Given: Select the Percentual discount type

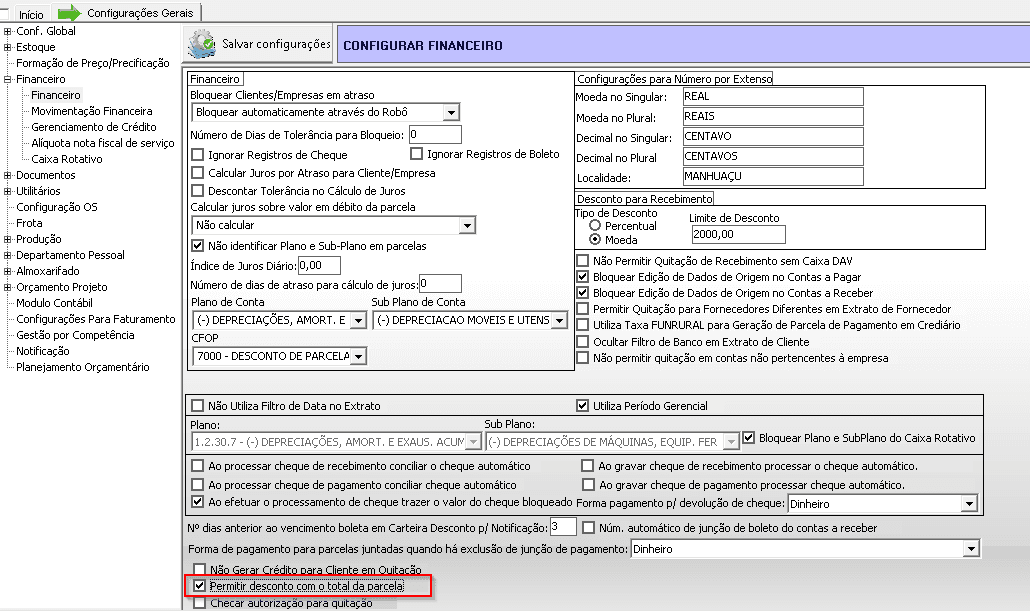Looking at the screenshot, I should tap(595, 225).
